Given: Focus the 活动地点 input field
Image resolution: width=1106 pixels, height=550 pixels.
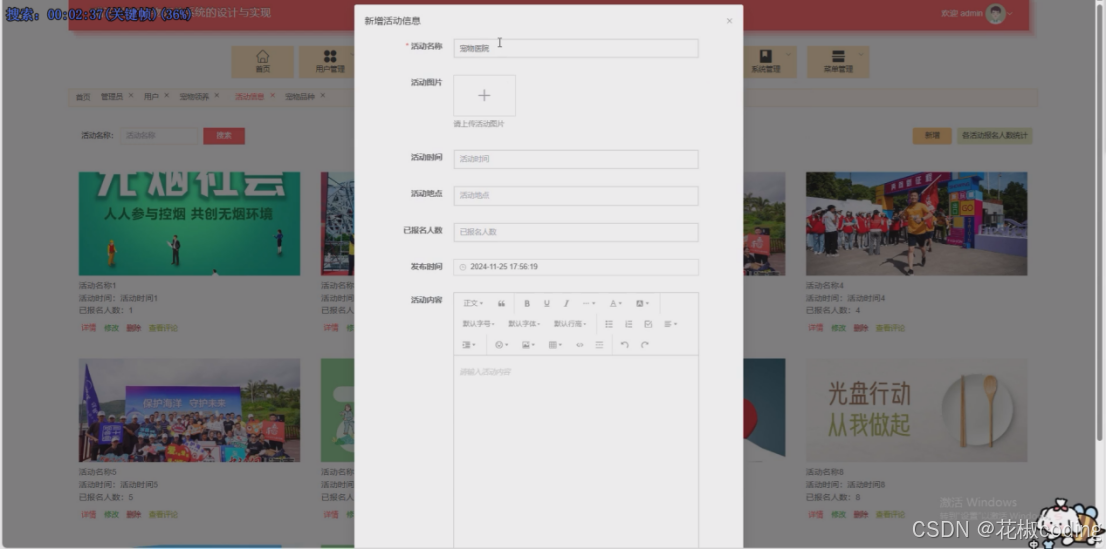Looking at the screenshot, I should pyautogui.click(x=576, y=196).
